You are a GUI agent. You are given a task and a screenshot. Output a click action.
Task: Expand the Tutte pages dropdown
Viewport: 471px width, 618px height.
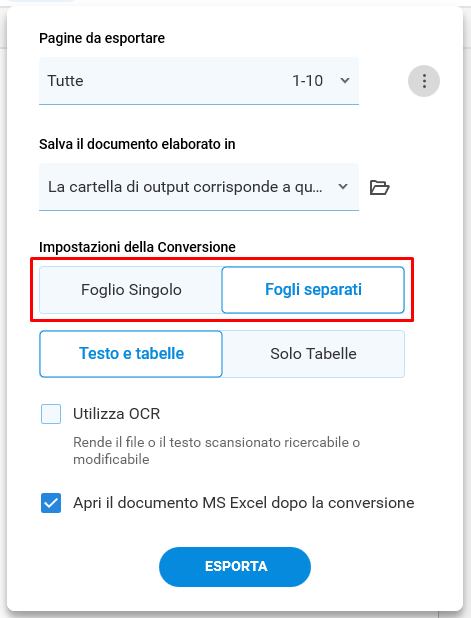[199, 81]
